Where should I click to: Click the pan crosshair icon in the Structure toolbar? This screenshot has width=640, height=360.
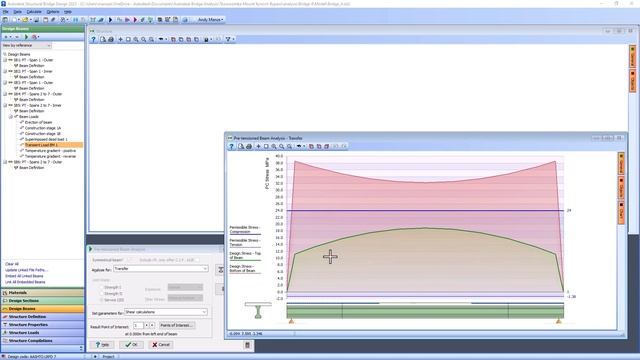click(120, 40)
